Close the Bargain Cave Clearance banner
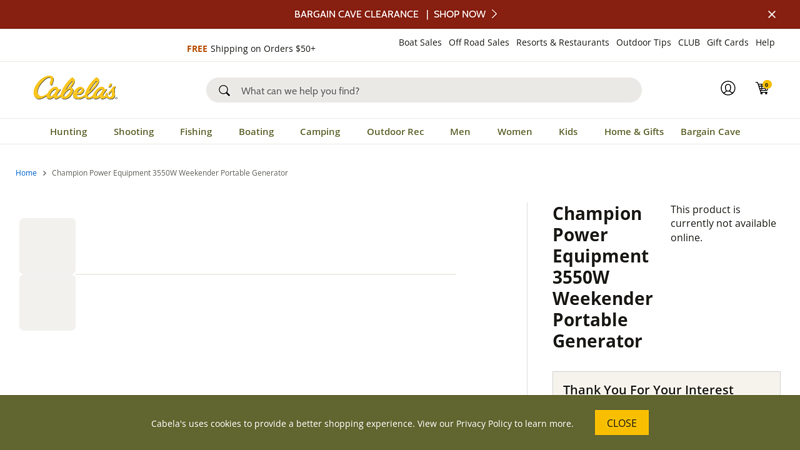Image resolution: width=800 pixels, height=450 pixels. (x=771, y=14)
